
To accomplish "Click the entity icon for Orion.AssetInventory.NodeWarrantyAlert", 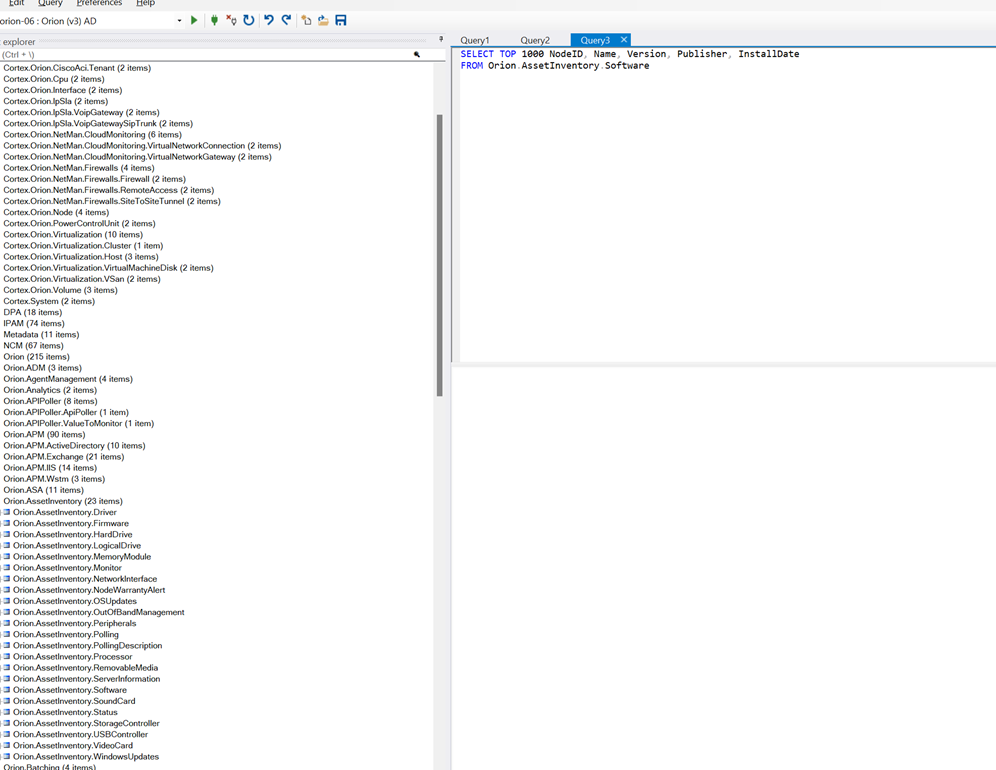I will [x=6, y=590].
